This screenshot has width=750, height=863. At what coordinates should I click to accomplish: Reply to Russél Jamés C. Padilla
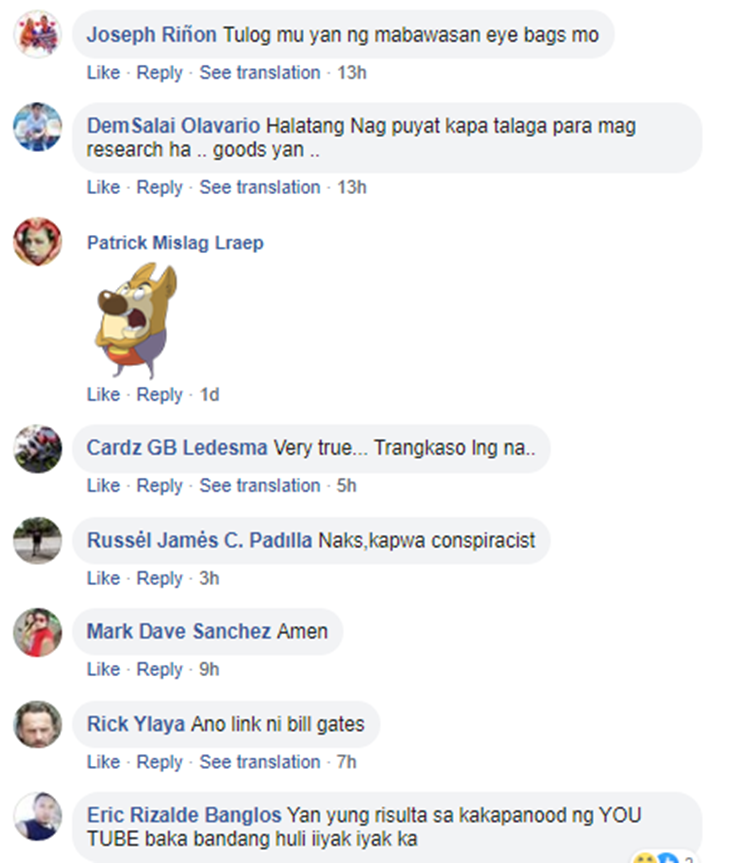tap(160, 578)
